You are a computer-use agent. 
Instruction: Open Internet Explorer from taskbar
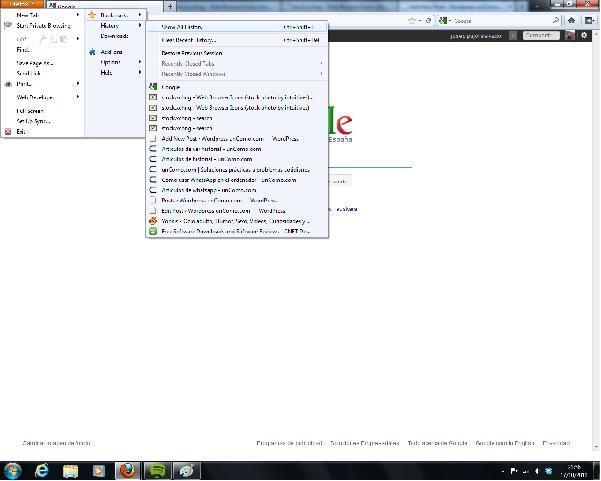pyautogui.click(x=41, y=470)
